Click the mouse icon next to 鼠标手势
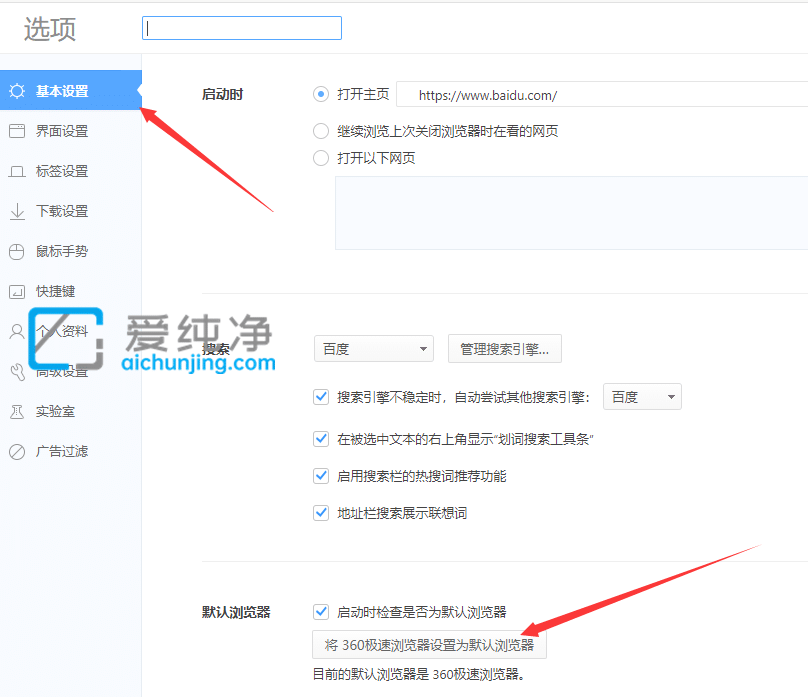The width and height of the screenshot is (808, 697). click(18, 251)
